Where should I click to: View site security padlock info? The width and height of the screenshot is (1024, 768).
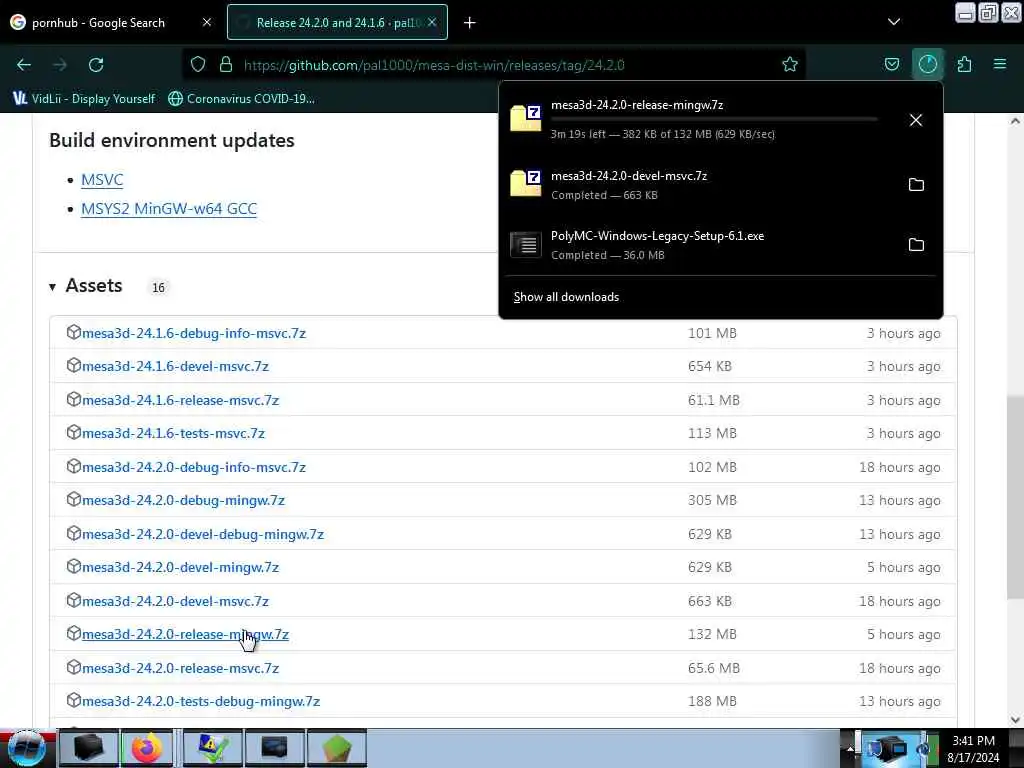point(226,65)
